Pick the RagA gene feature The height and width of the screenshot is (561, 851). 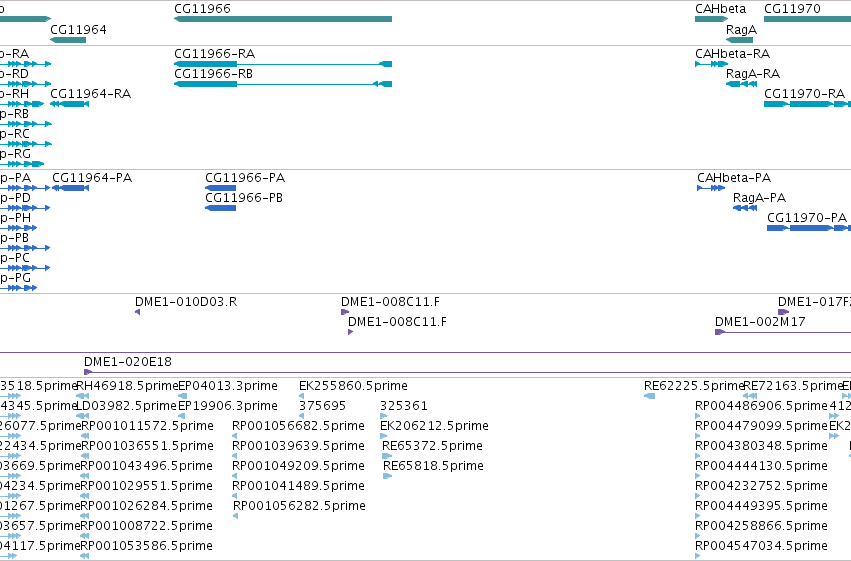[739, 40]
